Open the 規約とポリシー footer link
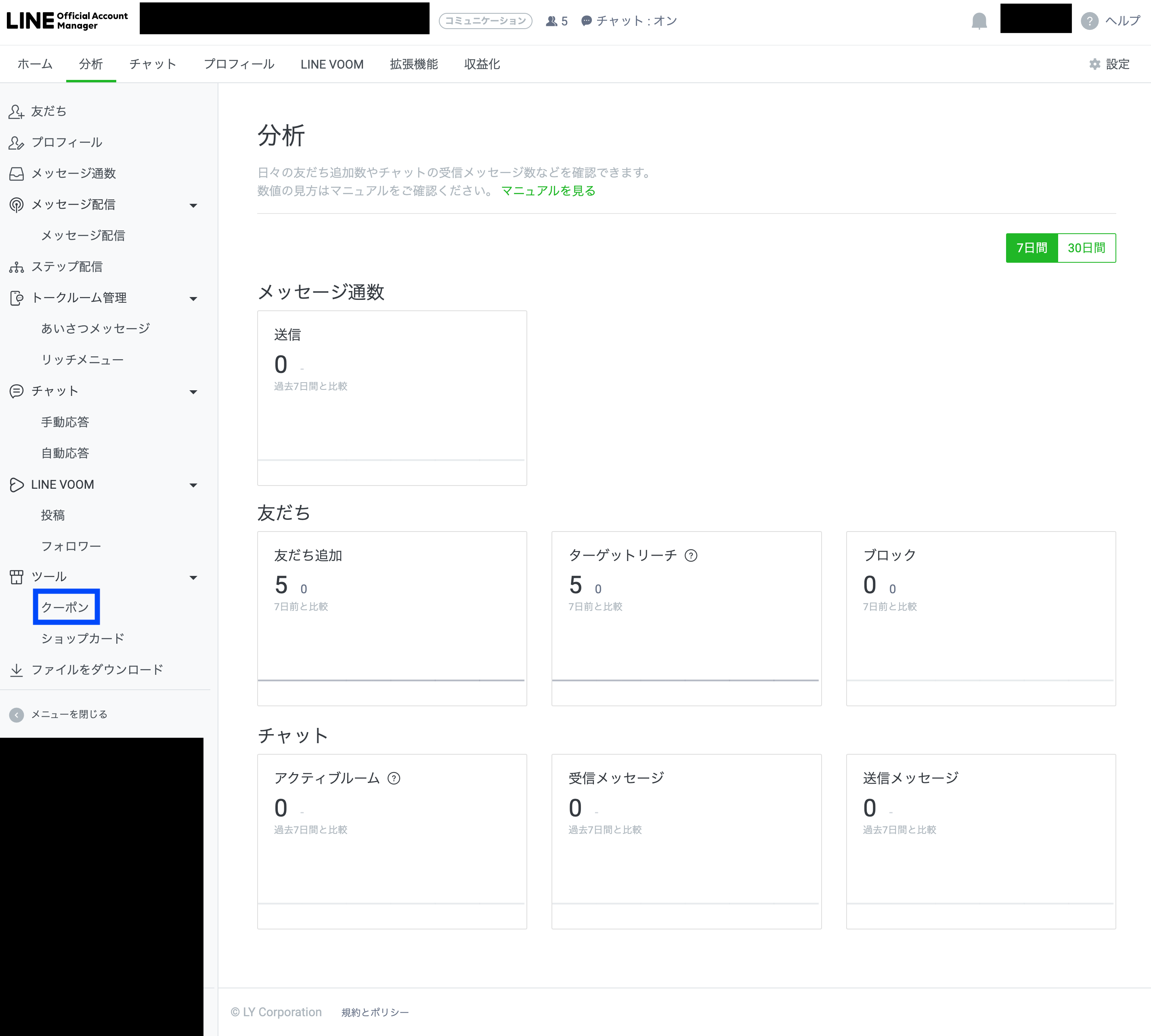 375,1012
